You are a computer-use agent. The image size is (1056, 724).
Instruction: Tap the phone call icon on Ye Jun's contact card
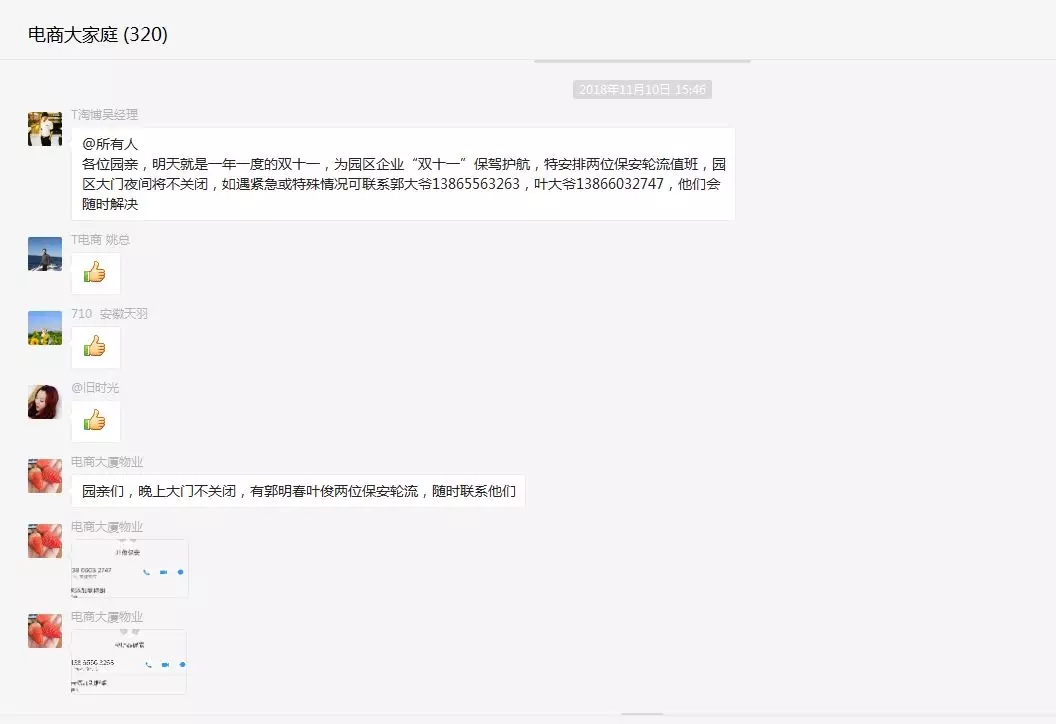pyautogui.click(x=146, y=572)
